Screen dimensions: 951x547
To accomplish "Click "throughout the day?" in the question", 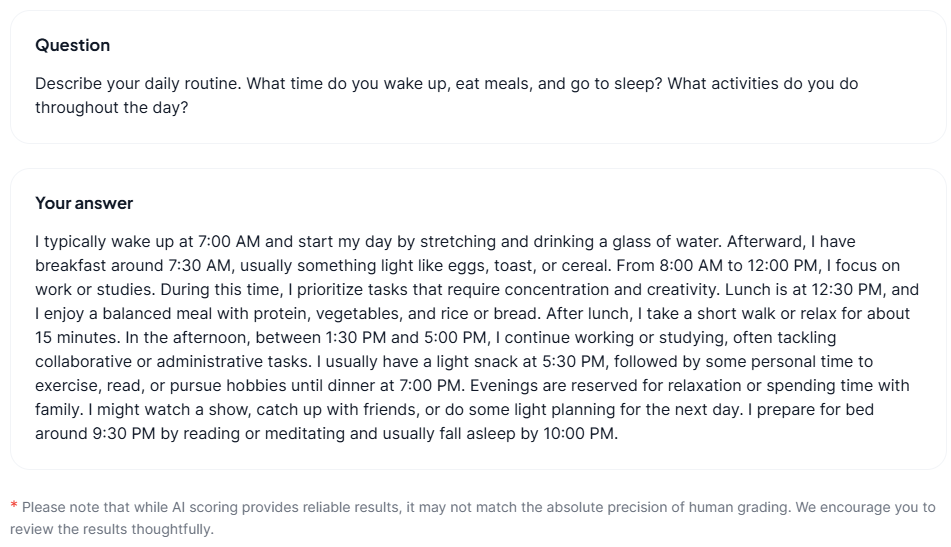I will (x=111, y=108).
